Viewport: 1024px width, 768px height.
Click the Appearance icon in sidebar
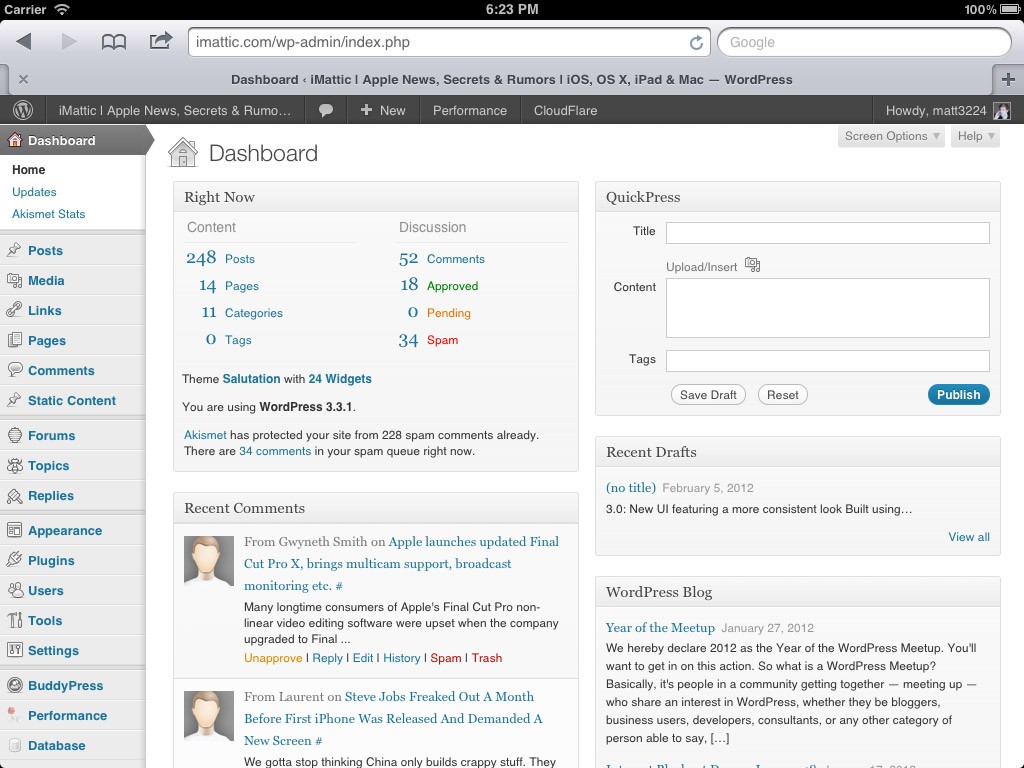(14, 530)
